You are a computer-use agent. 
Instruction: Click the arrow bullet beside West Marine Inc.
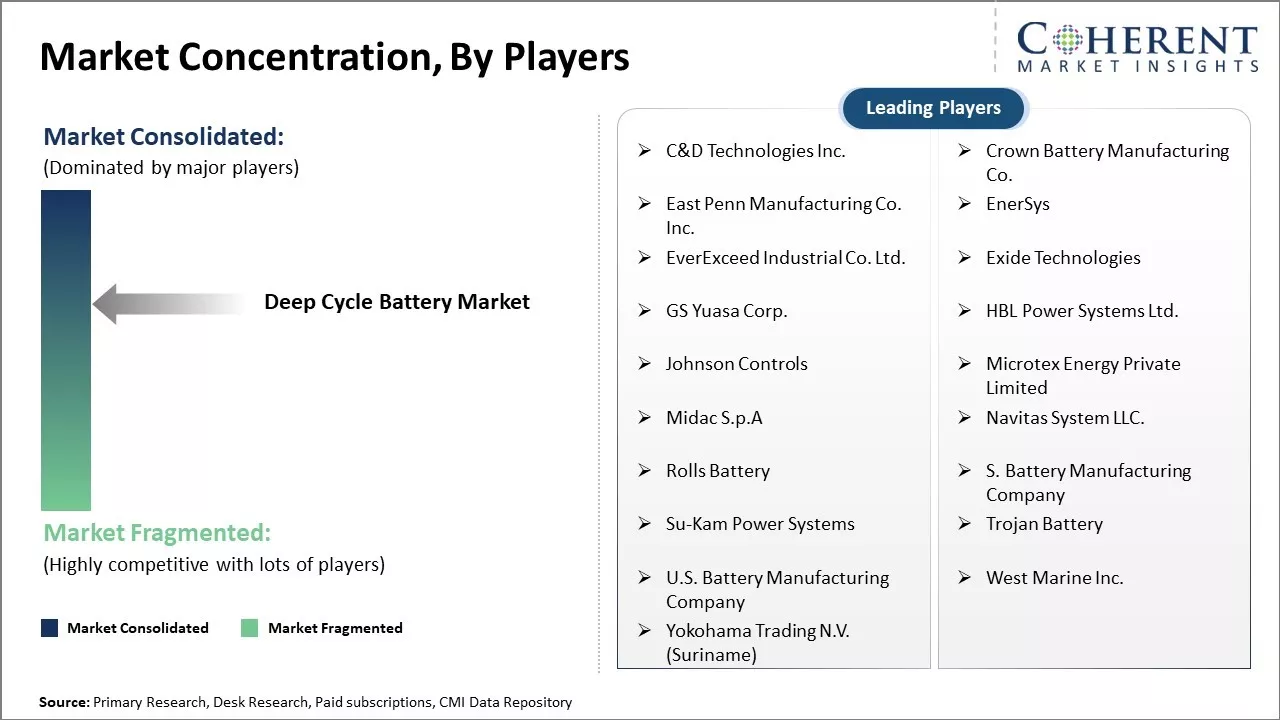coord(965,578)
